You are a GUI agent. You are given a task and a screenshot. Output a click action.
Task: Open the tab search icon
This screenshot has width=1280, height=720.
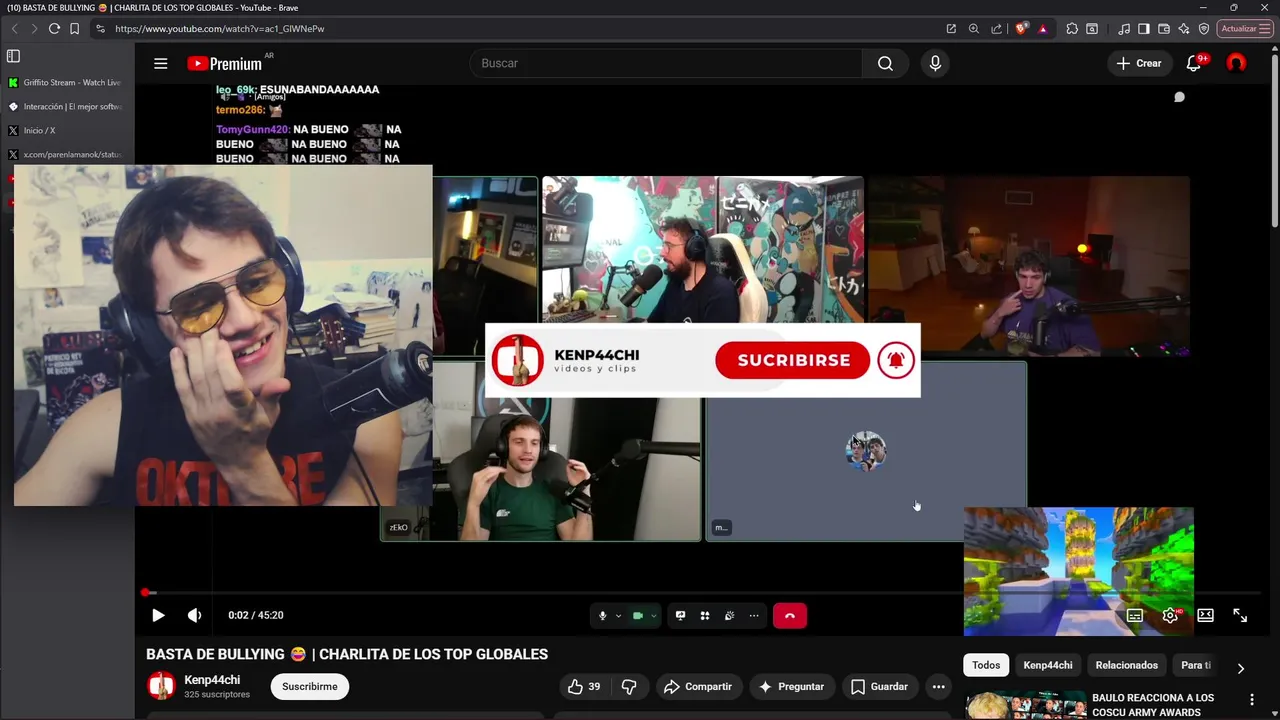click(1092, 29)
